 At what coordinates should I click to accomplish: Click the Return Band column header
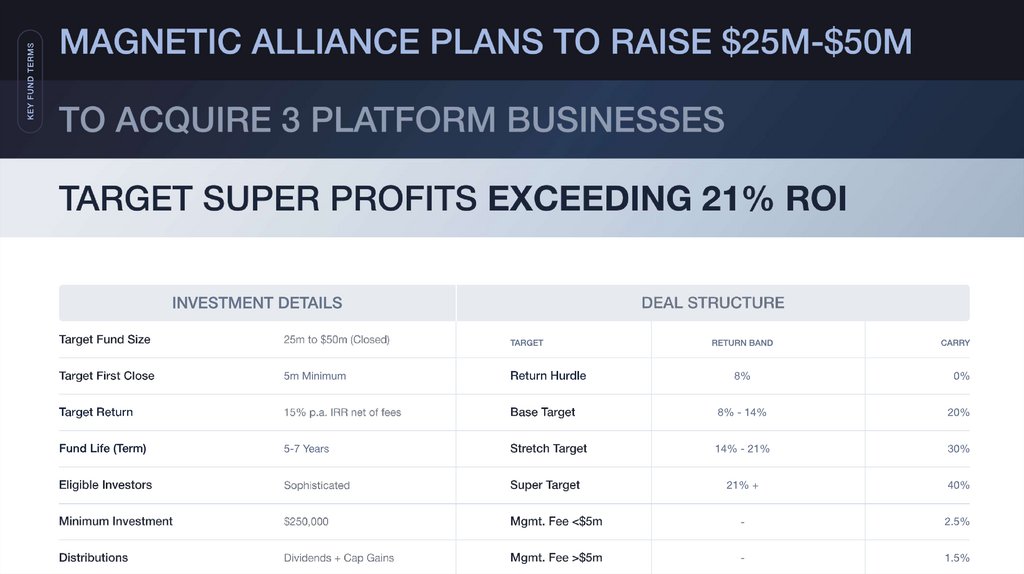[x=741, y=343]
